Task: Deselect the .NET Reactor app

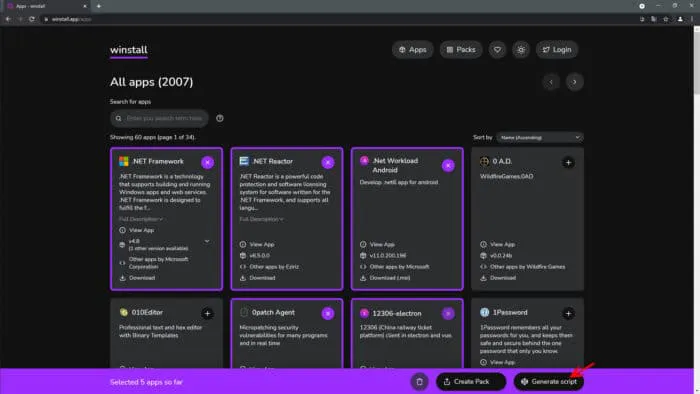Action: coord(328,162)
